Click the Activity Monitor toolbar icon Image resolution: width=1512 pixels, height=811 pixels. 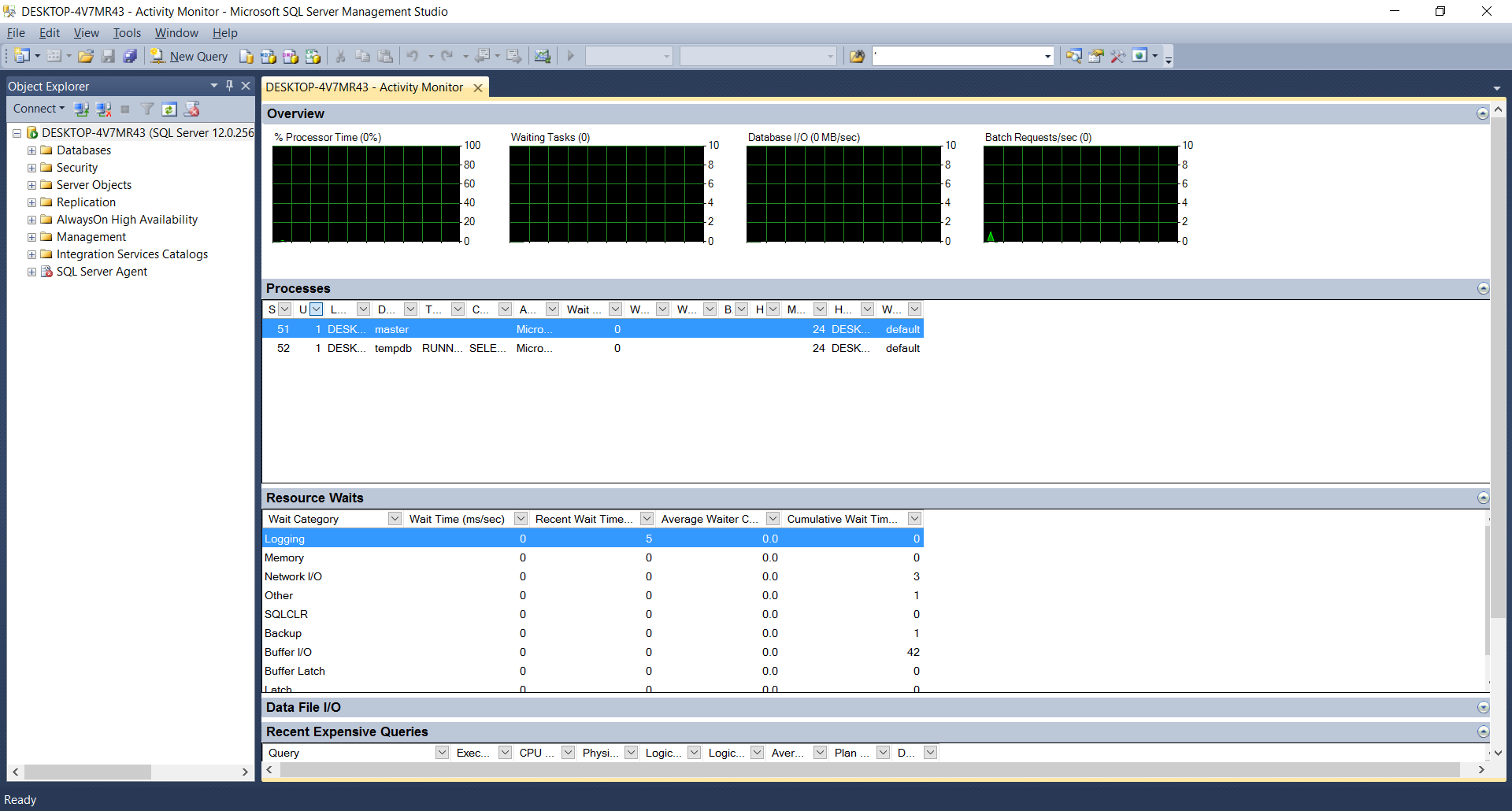(542, 56)
